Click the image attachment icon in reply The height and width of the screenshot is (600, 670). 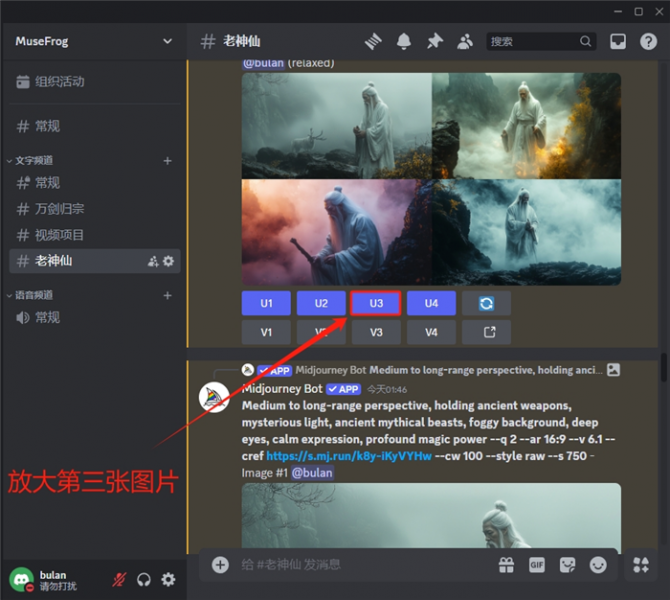coord(613,370)
